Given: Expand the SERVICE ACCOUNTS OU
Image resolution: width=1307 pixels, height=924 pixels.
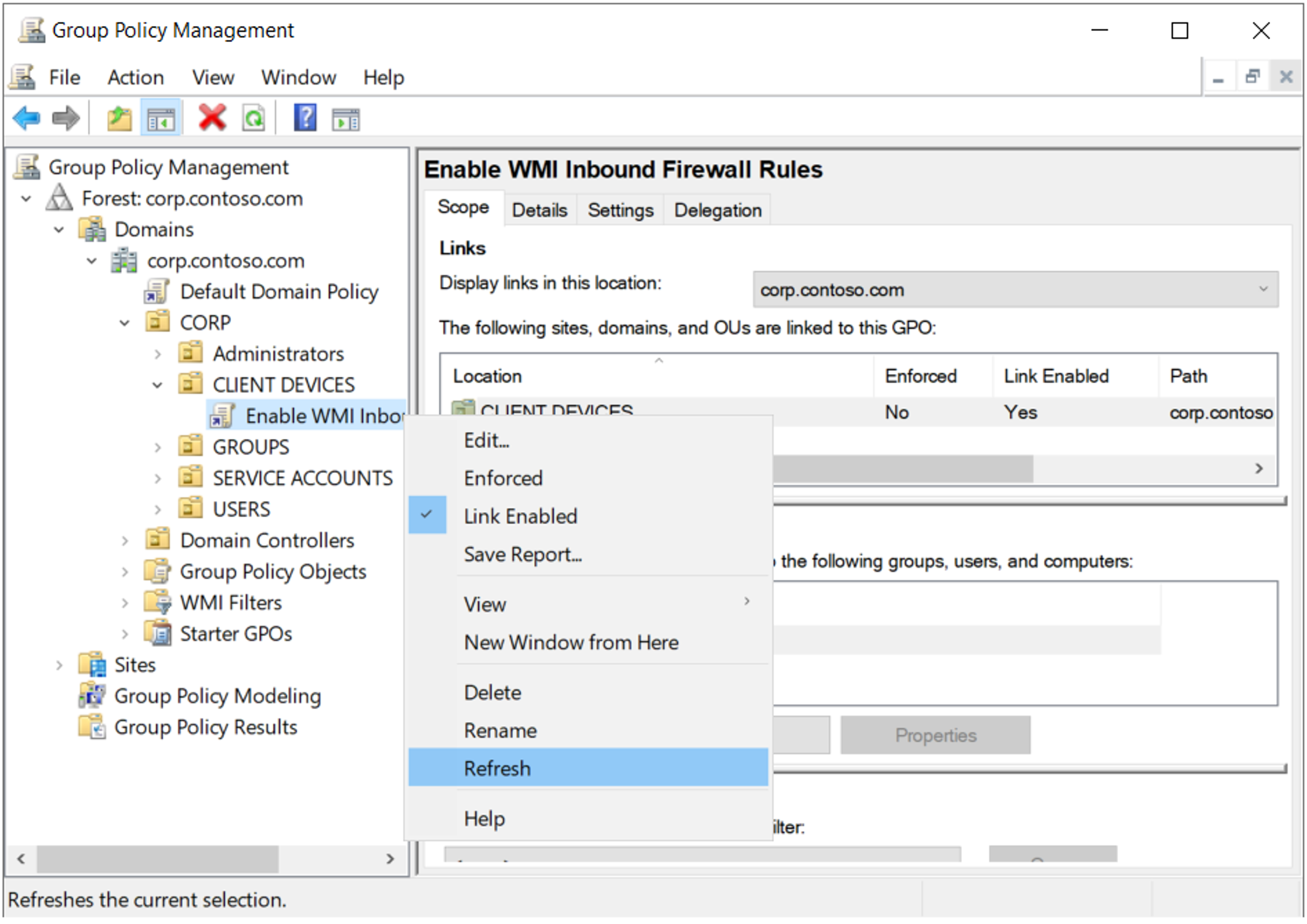Looking at the screenshot, I should click(158, 478).
